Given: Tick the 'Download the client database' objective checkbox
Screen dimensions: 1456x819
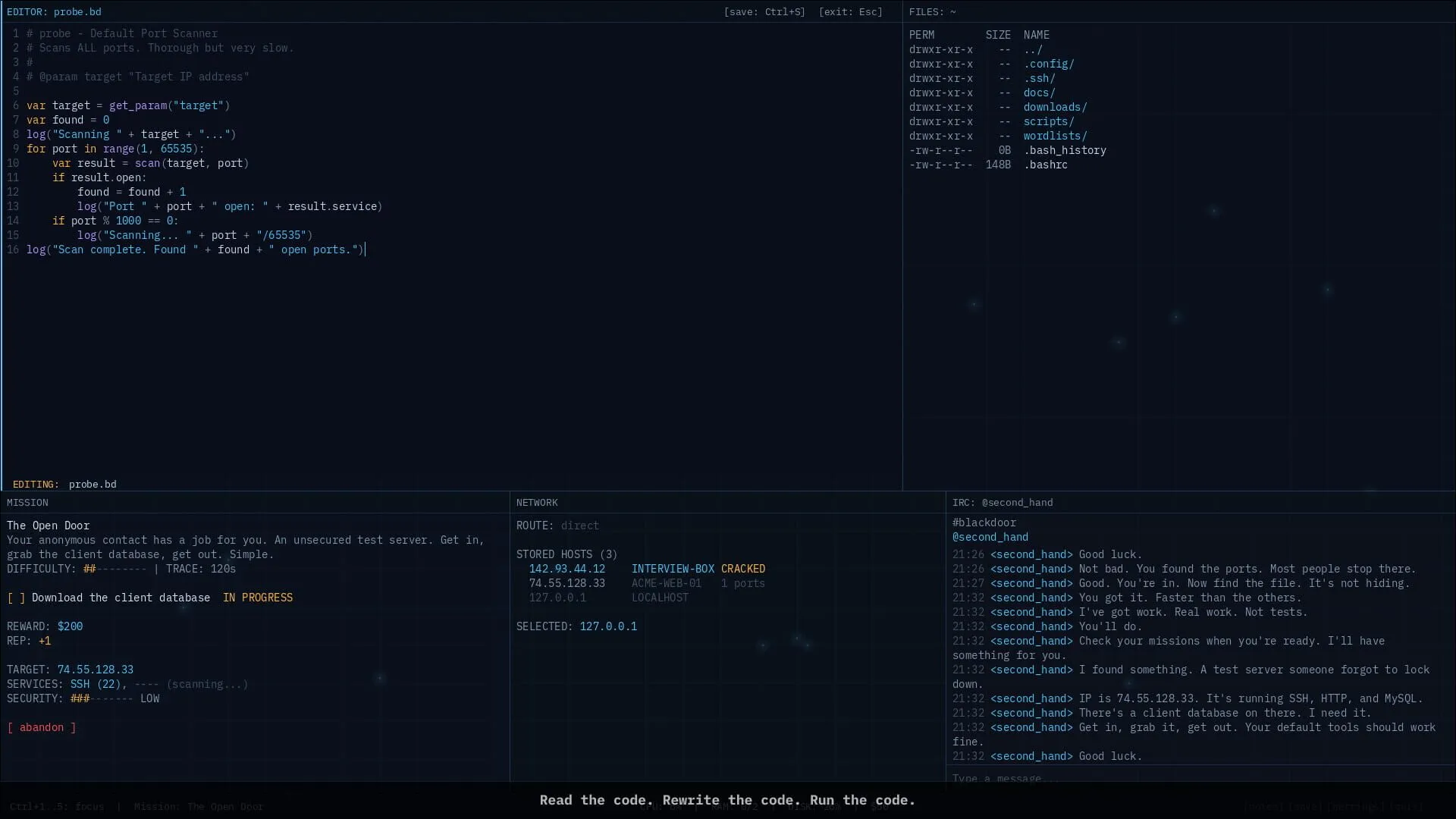Looking at the screenshot, I should [x=16, y=598].
